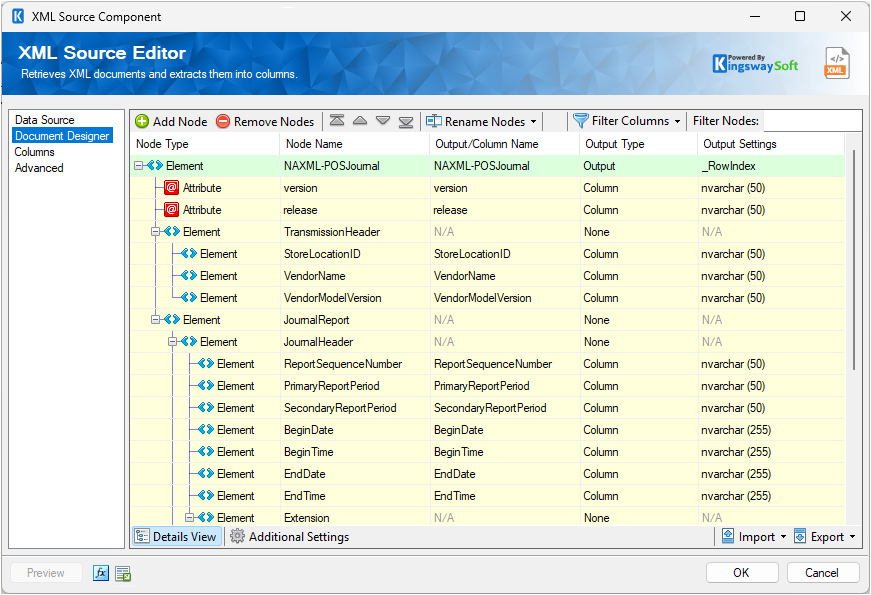Click the Node Type column header

tap(205, 144)
